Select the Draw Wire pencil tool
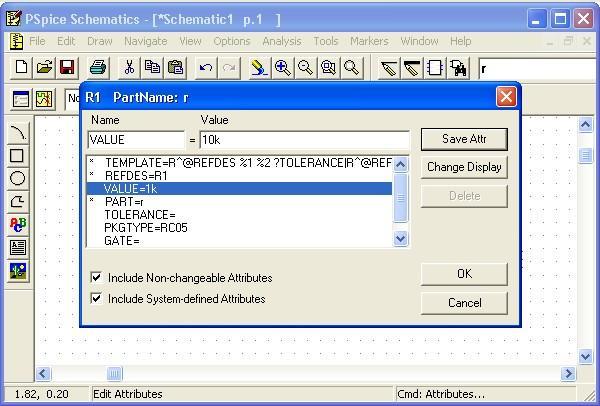600x406 pixels. click(x=389, y=68)
